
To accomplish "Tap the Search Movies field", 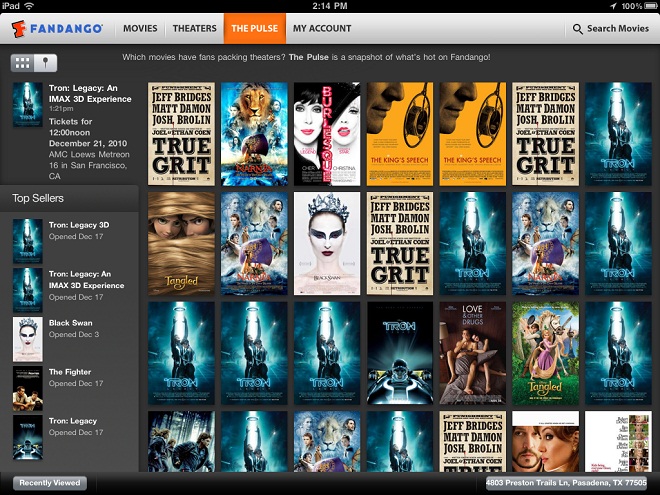I will coord(611,29).
